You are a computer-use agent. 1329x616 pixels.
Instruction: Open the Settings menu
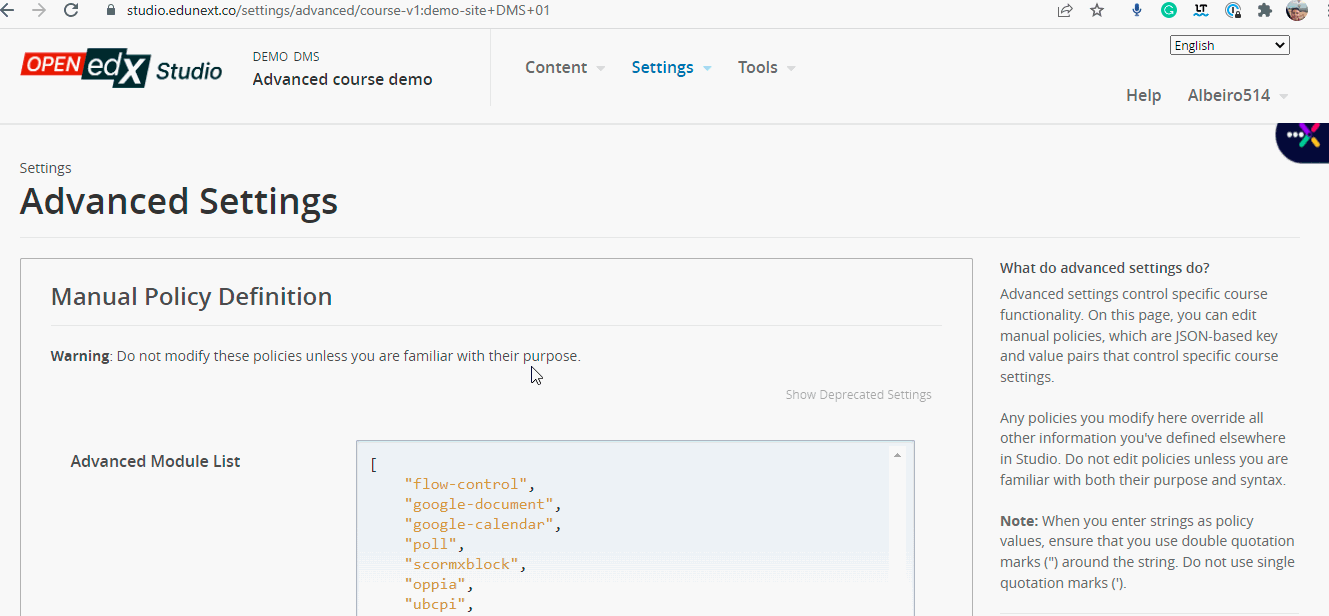pos(671,68)
